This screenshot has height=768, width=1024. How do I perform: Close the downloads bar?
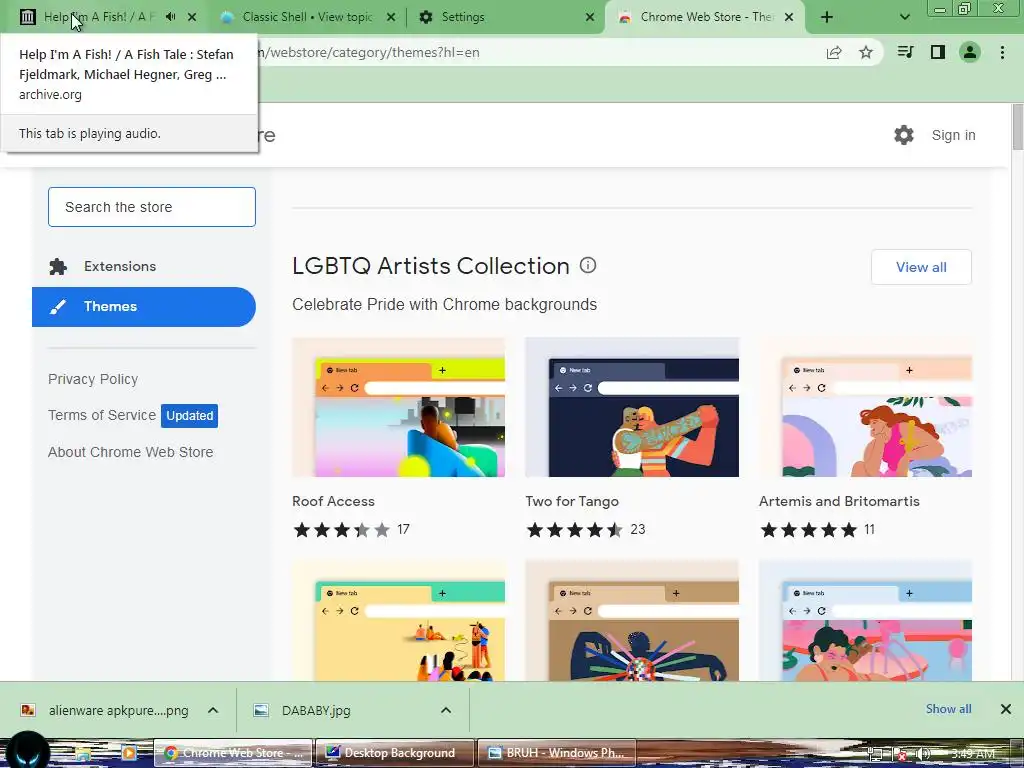(x=1006, y=709)
